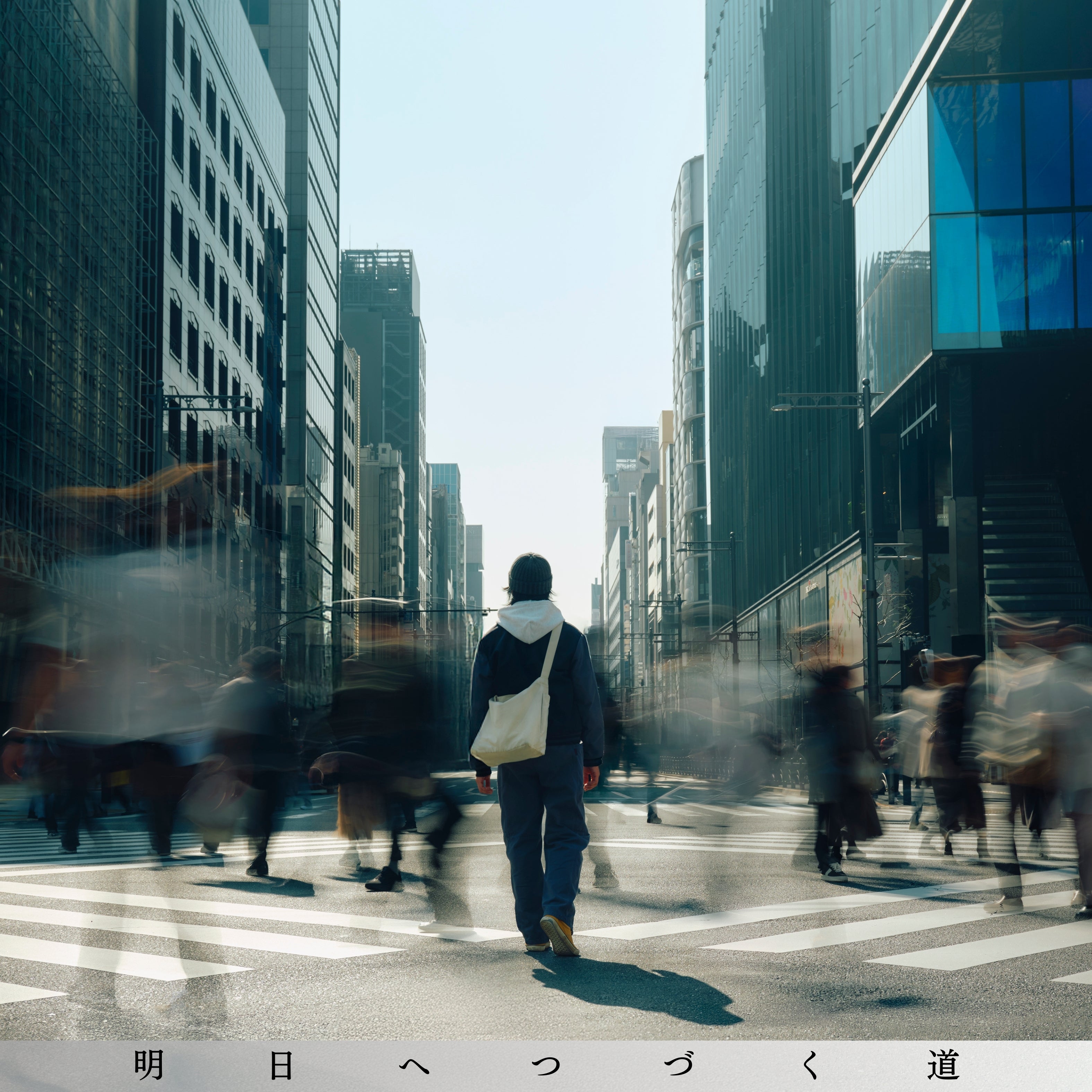Click the つ character in the caption bar
The image size is (1092, 1092).
(546, 1065)
